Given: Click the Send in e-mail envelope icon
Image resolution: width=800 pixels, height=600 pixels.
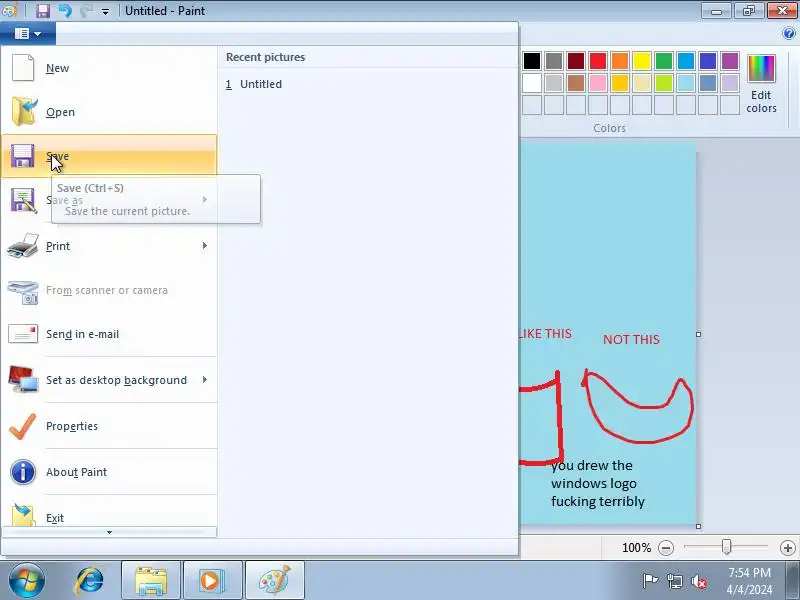Looking at the screenshot, I should pos(23,334).
